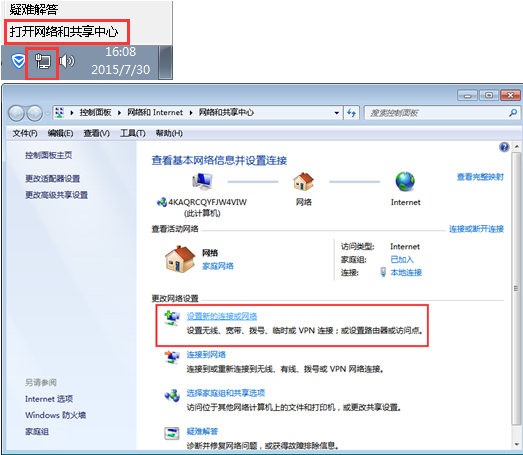Click the search magnifier icon
Image resolution: width=523 pixels, height=455 pixels.
(x=513, y=113)
